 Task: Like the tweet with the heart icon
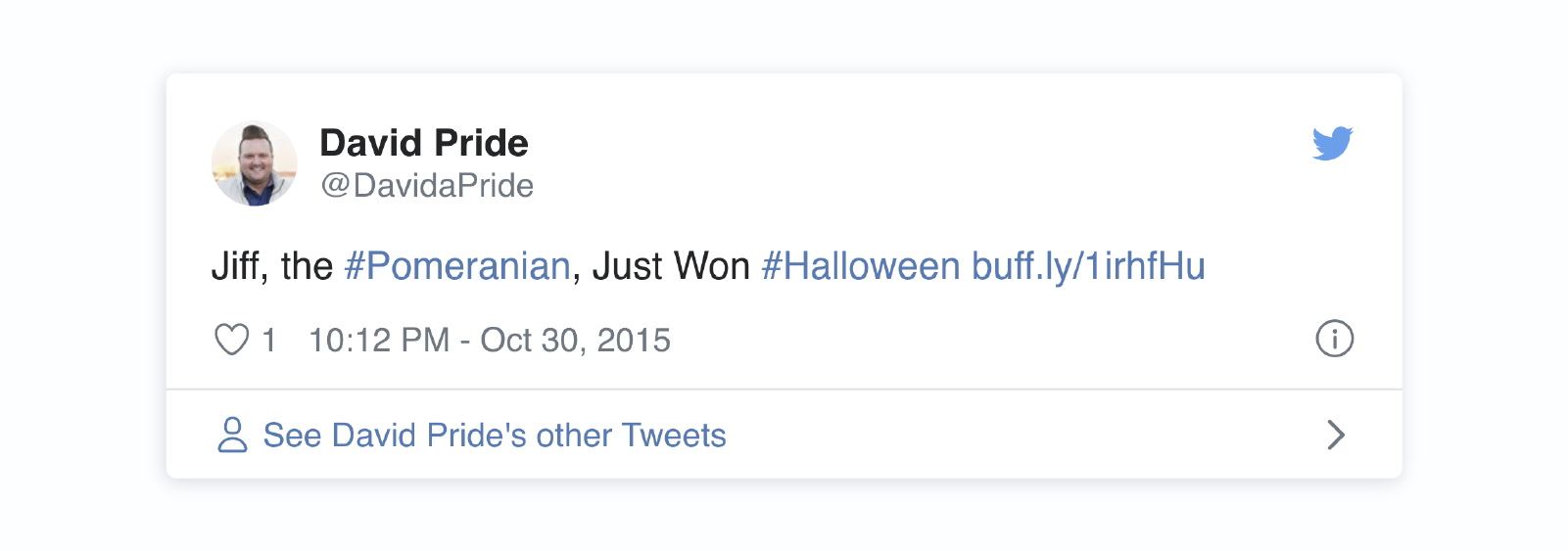(x=231, y=340)
